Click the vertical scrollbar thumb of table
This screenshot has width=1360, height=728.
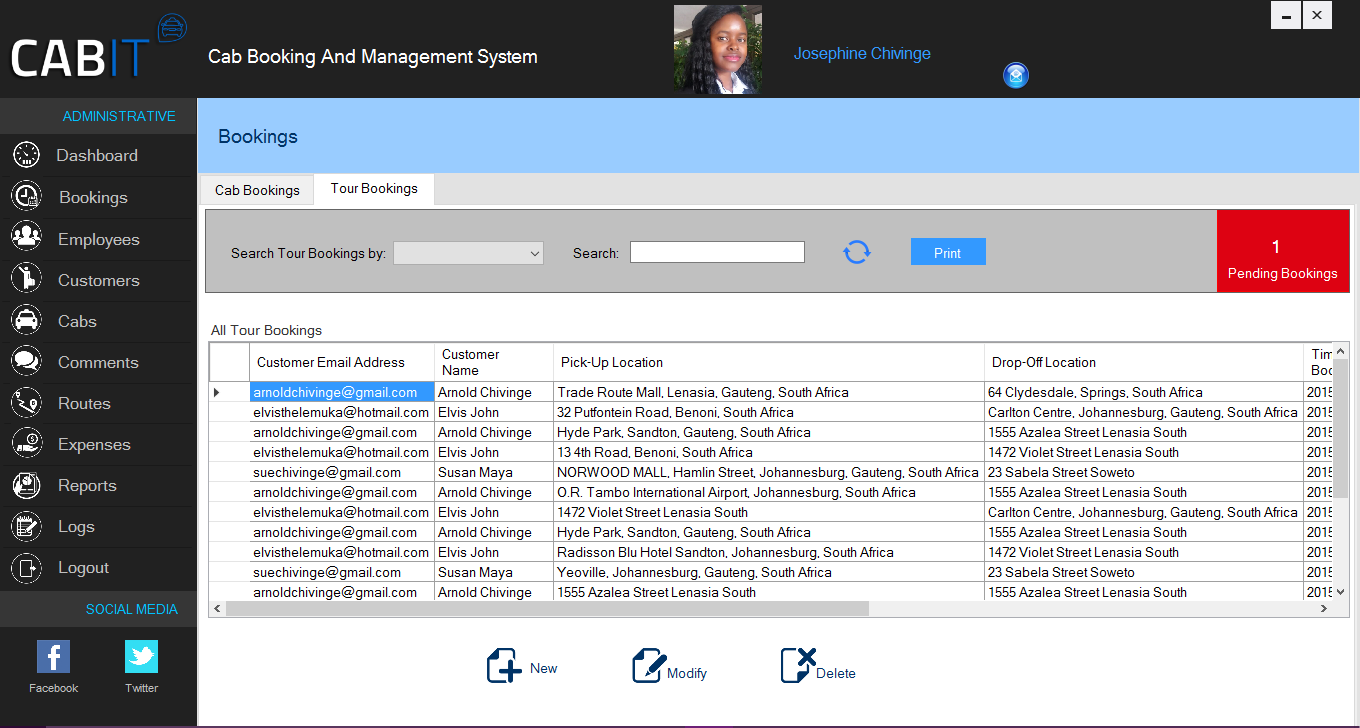pos(1341,428)
